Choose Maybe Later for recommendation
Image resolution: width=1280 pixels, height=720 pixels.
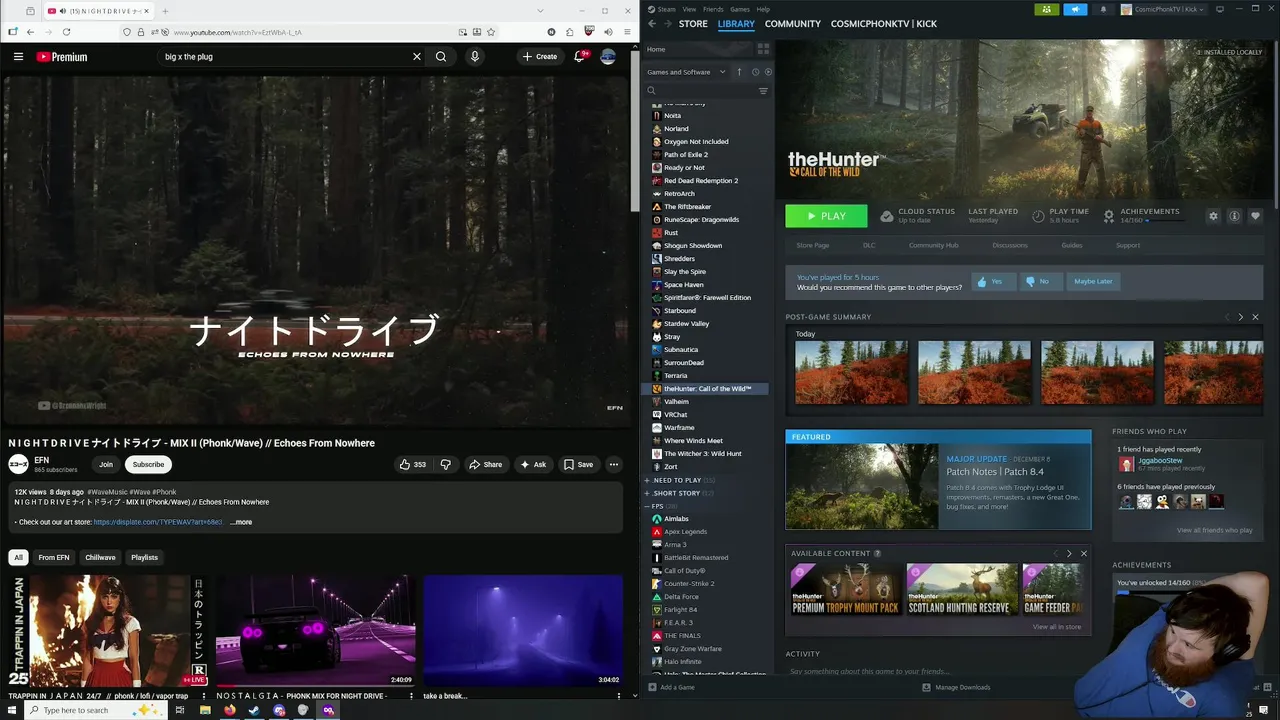1093,281
